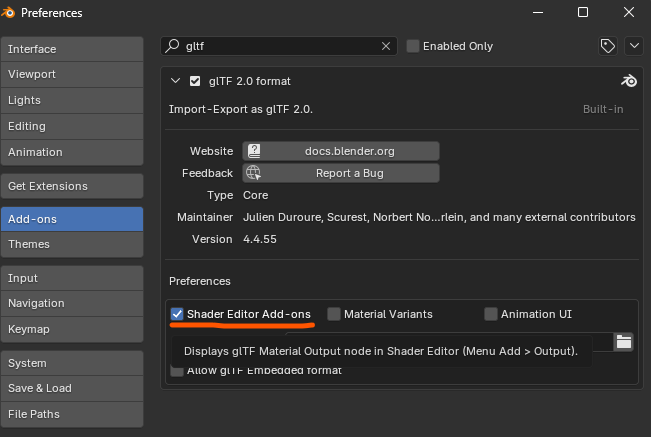Collapse the glTF 2.0 format add-on
Image resolution: width=651 pixels, height=437 pixels.
pyautogui.click(x=175, y=81)
